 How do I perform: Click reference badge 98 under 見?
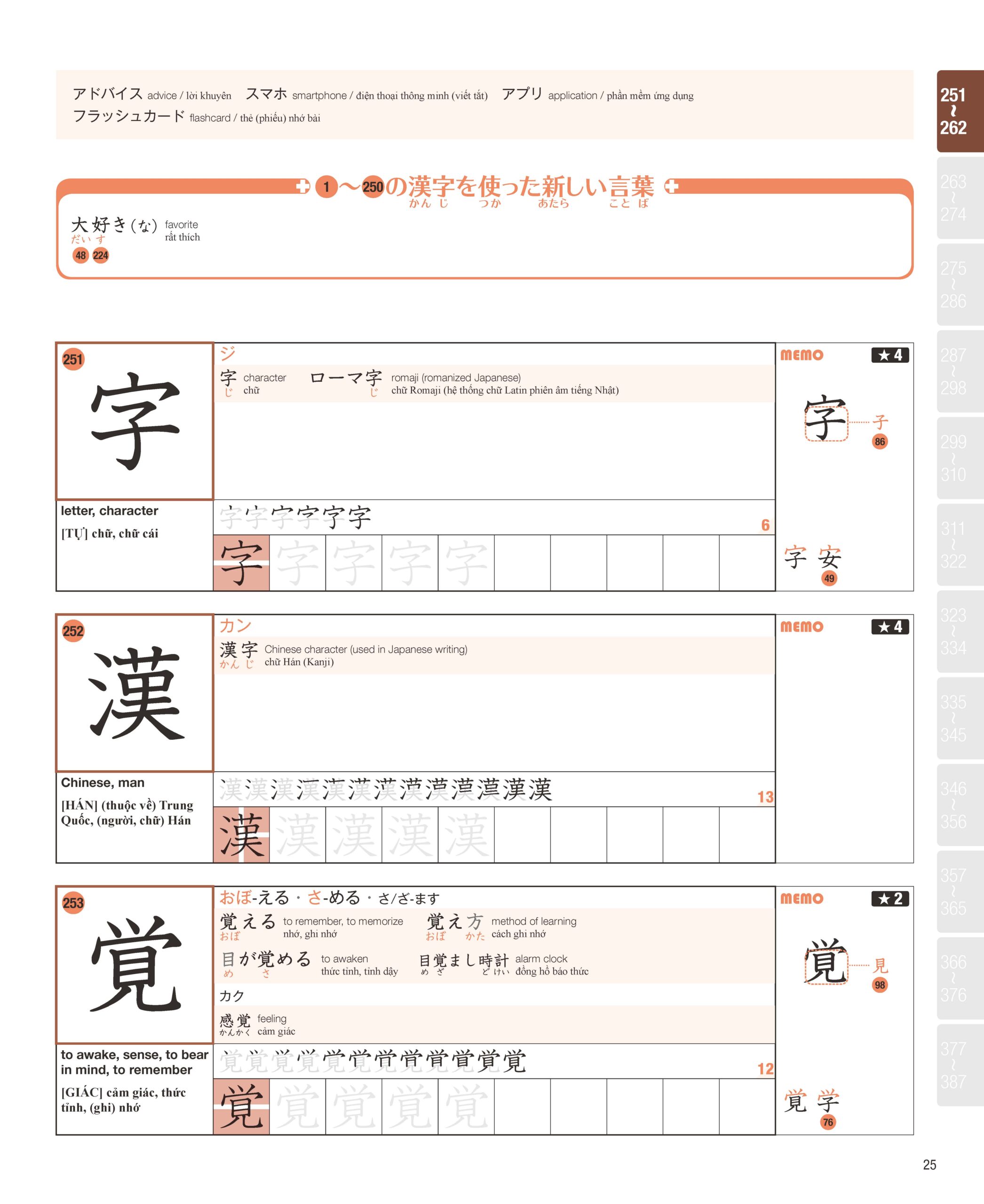(x=880, y=985)
